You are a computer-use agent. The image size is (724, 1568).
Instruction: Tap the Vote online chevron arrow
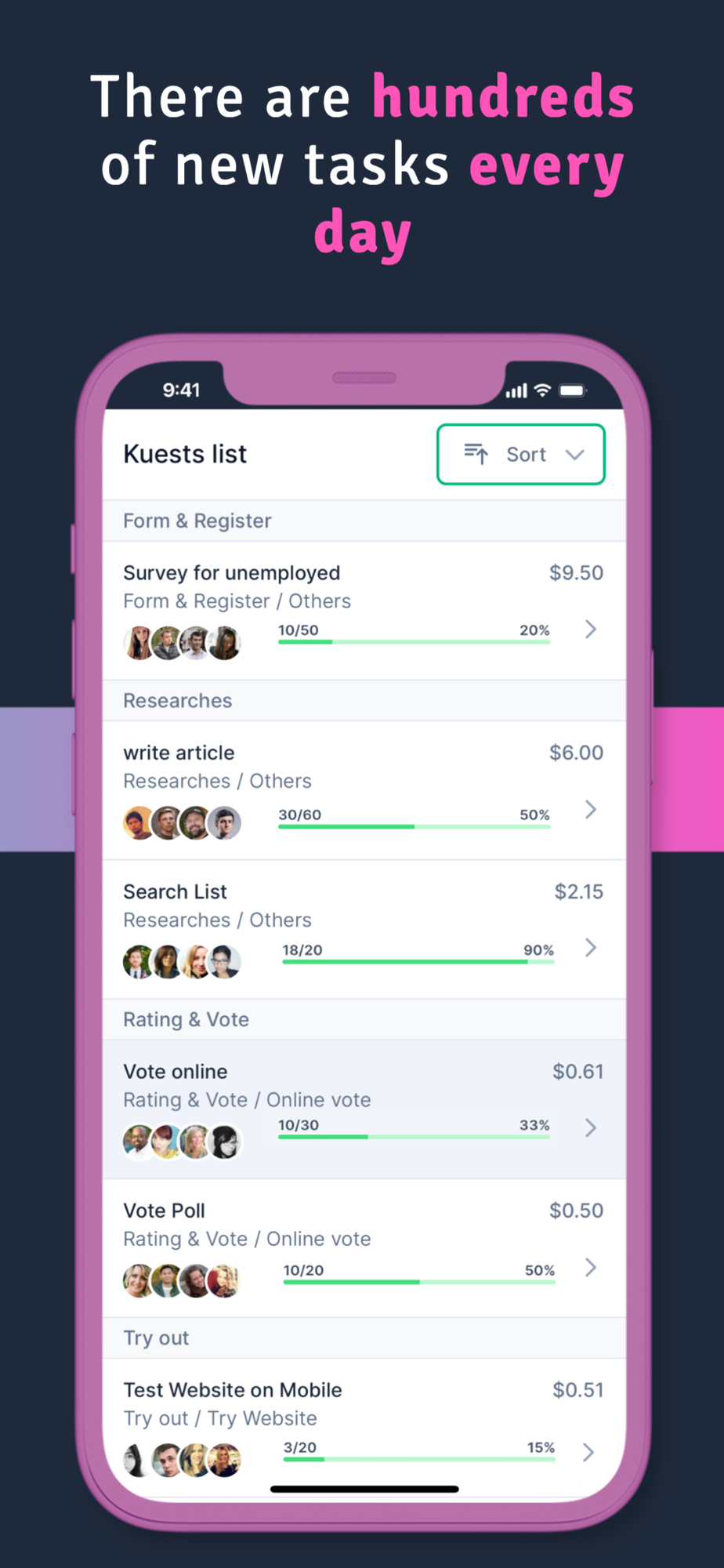point(591,1127)
